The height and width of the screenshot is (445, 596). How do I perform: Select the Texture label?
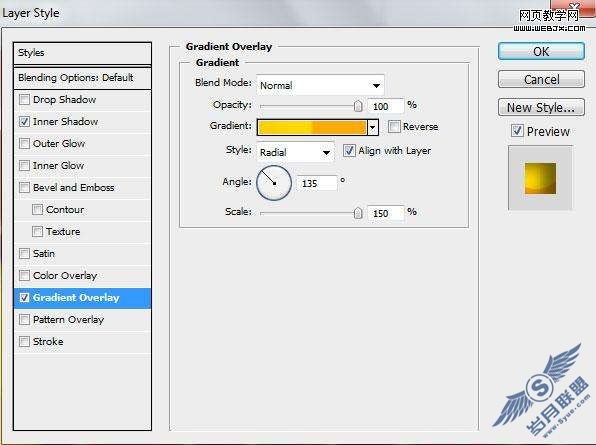click(63, 232)
